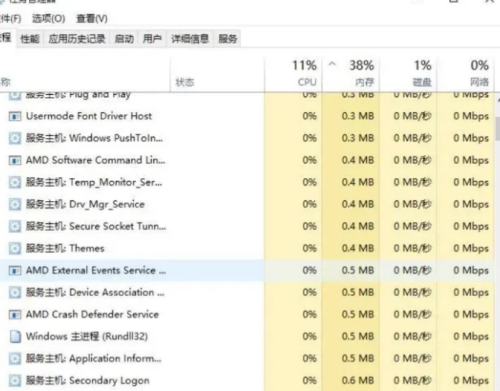
Task: Click the sort arrow above 38% memory
Action: (x=332, y=63)
